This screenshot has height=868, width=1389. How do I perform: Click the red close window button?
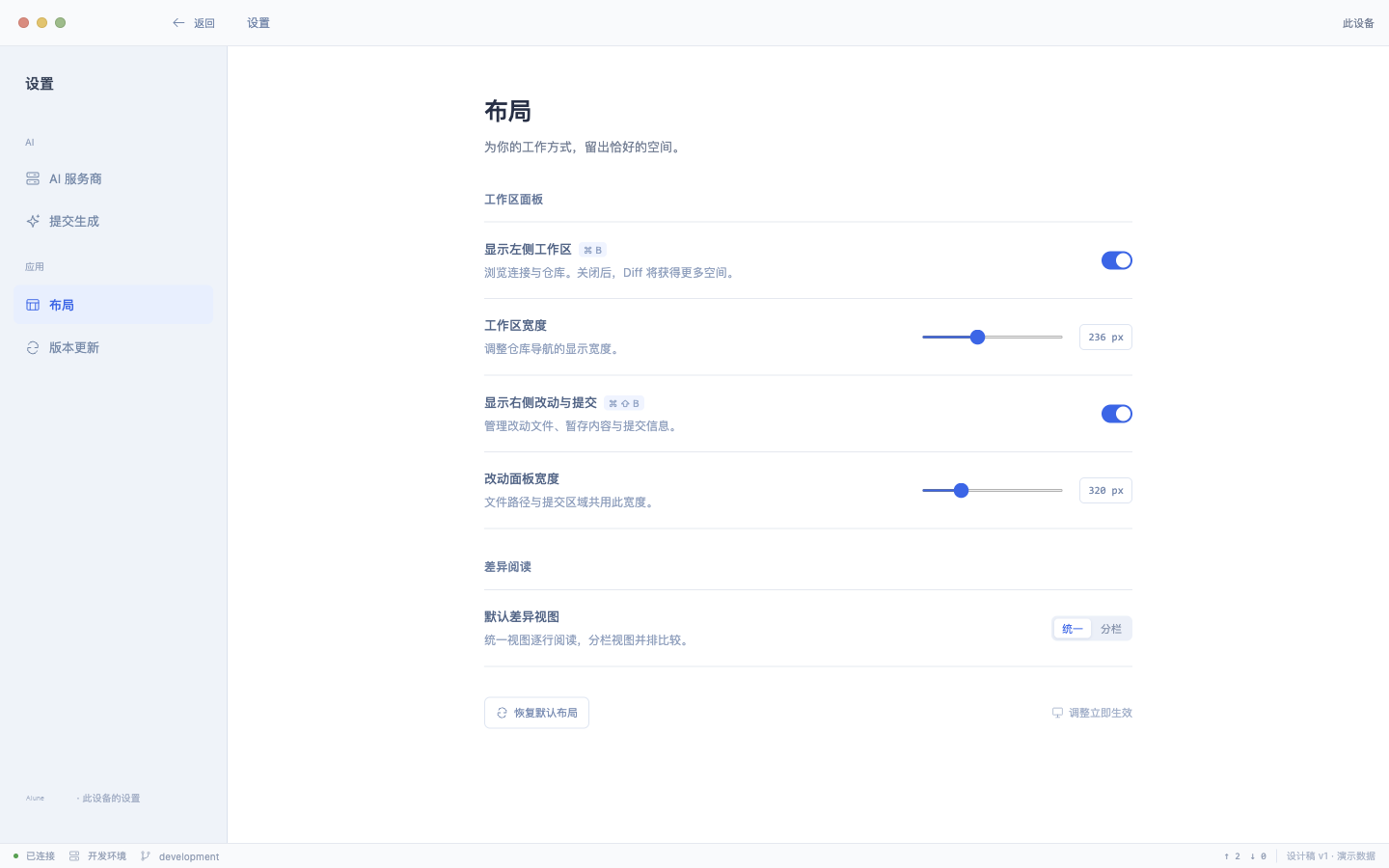[24, 23]
